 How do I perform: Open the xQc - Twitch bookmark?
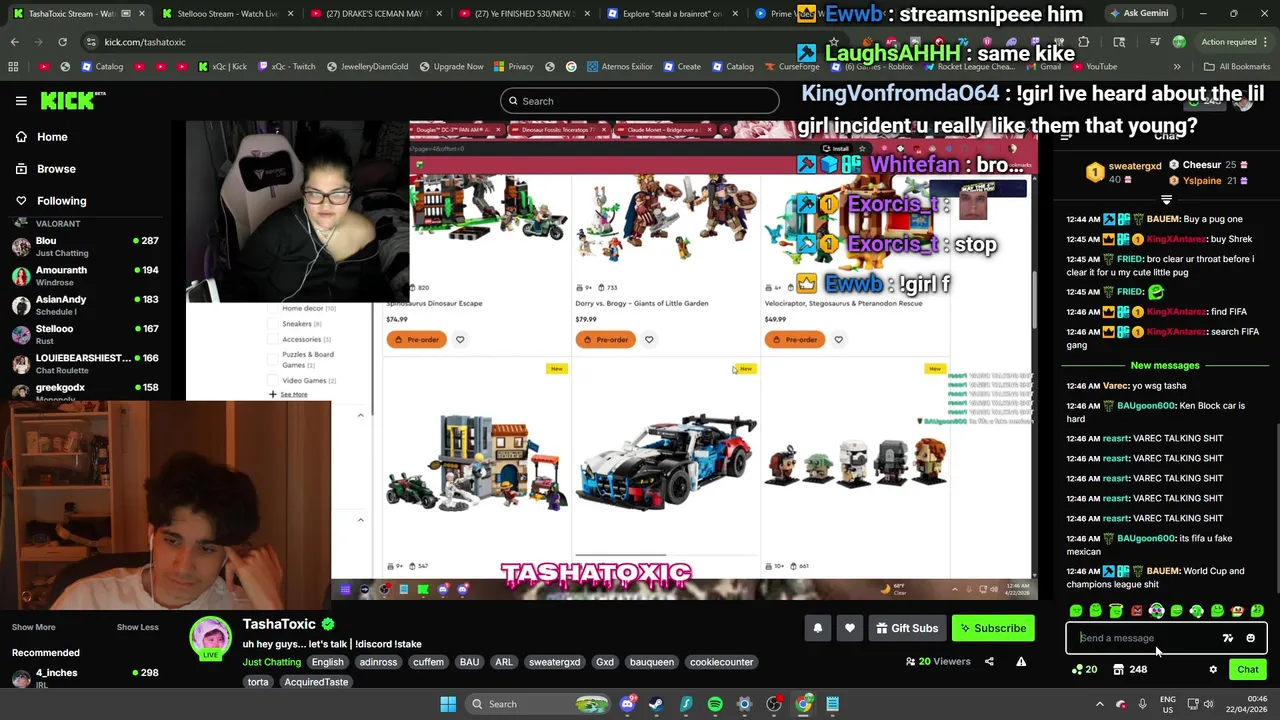[x=287, y=67]
